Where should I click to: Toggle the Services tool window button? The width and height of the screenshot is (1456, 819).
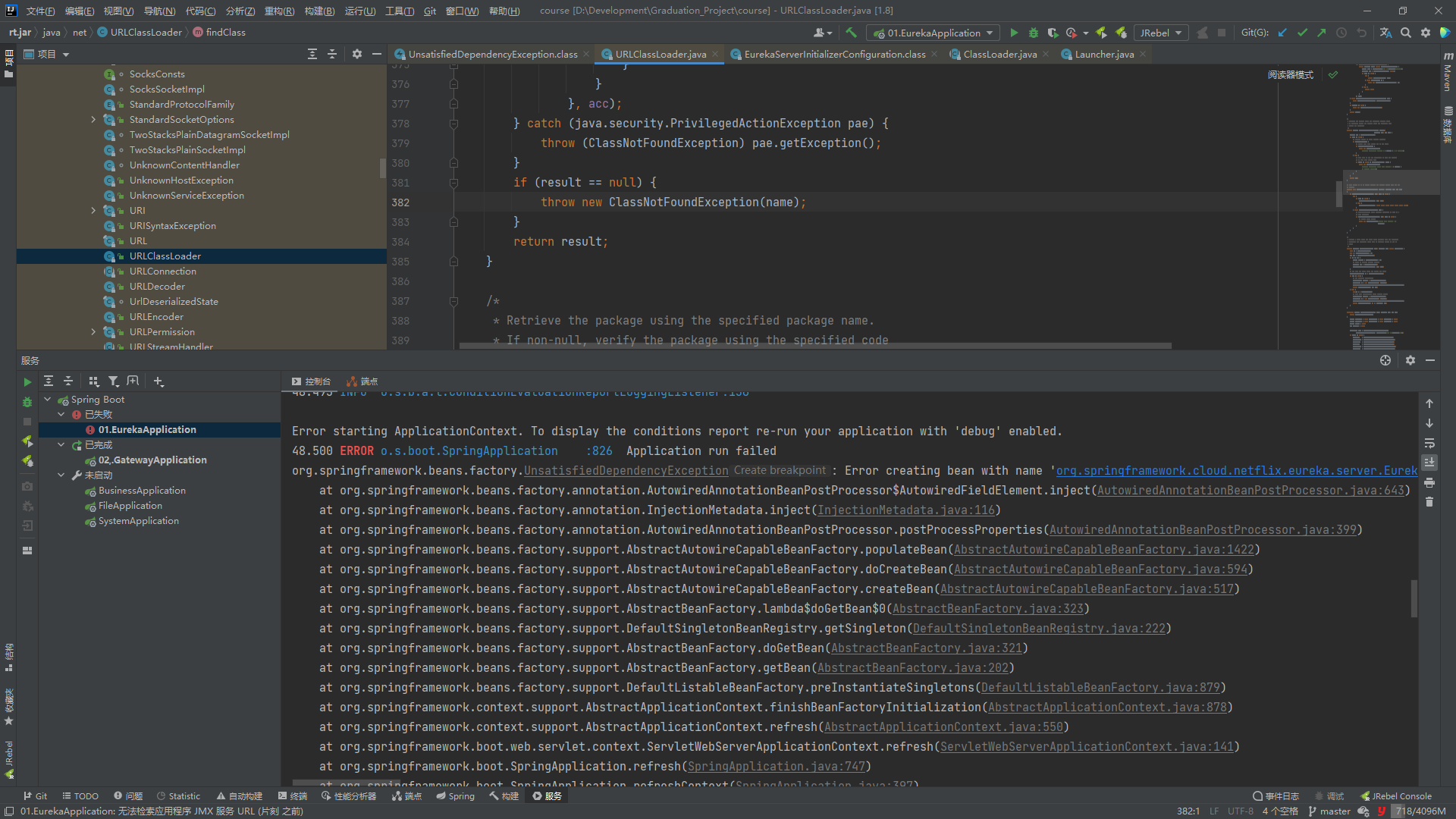[547, 795]
